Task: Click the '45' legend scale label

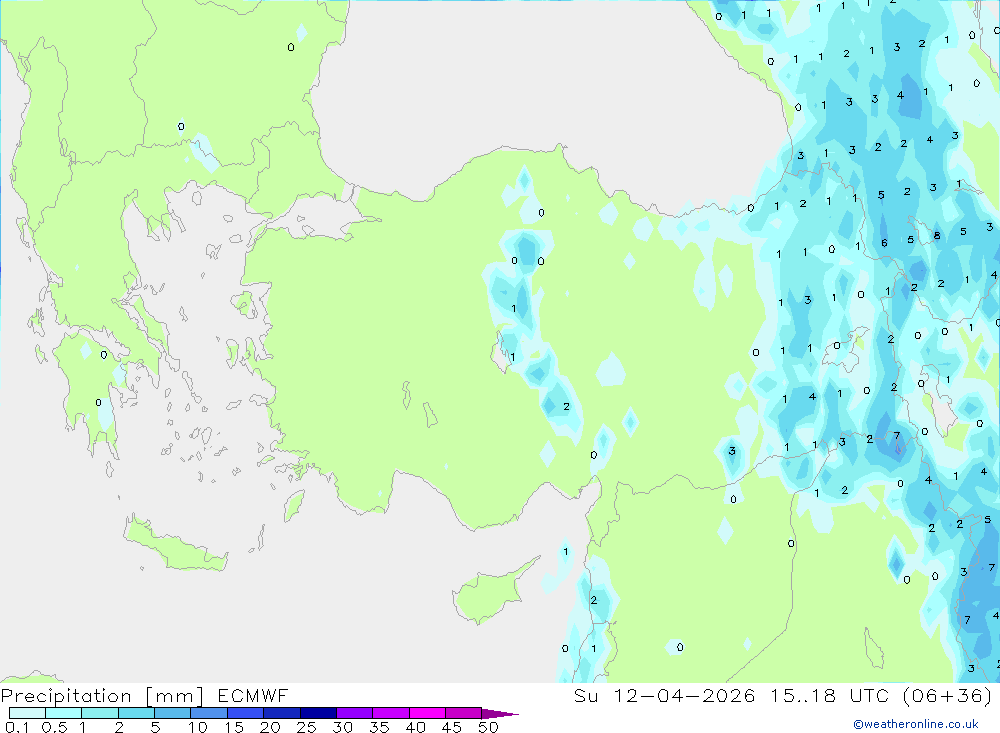Action: [x=452, y=727]
